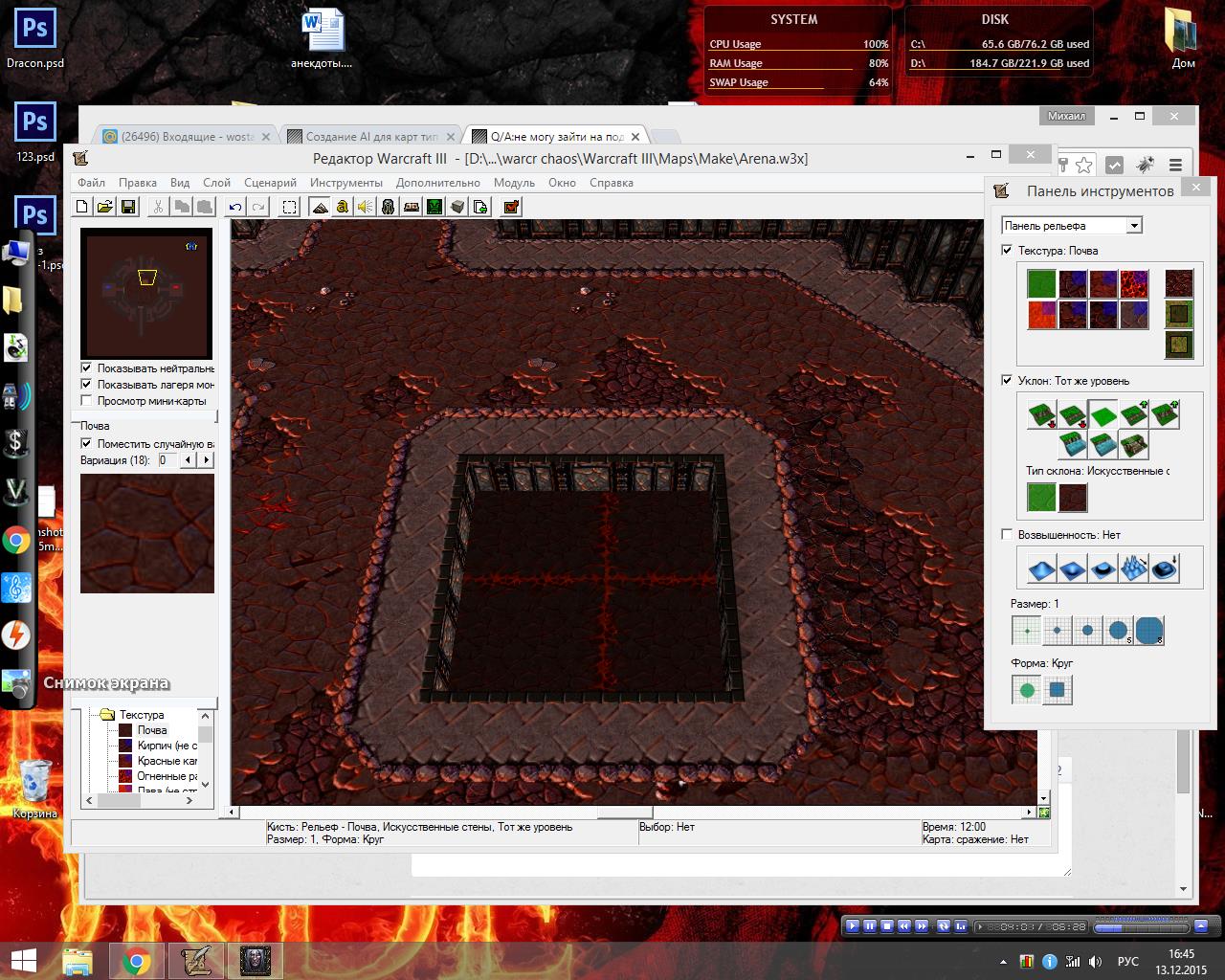Enable 'Возвышенность: Нет' checkbox
Image resolution: width=1225 pixels, height=980 pixels.
coord(1007,534)
